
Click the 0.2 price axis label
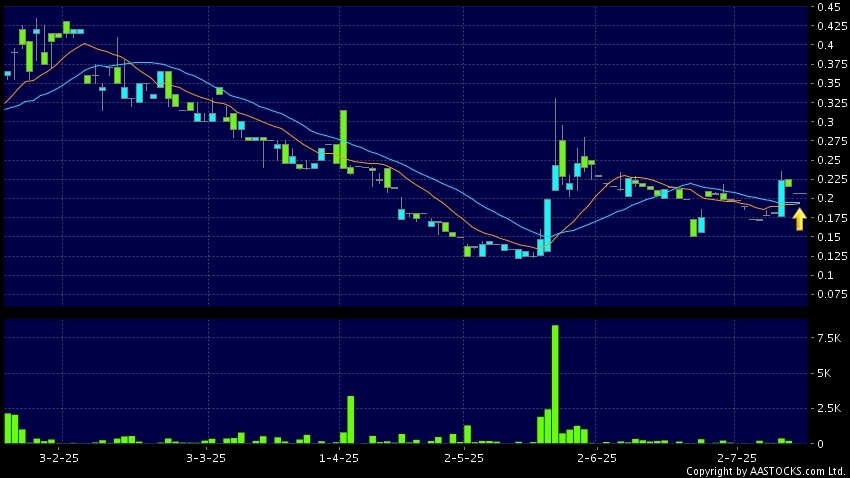pos(825,198)
